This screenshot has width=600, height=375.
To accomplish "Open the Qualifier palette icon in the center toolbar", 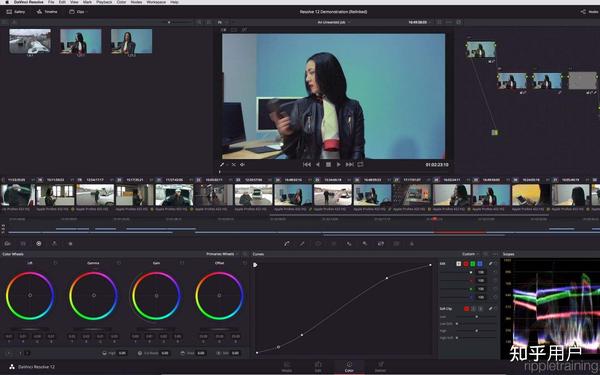I will click(302, 243).
